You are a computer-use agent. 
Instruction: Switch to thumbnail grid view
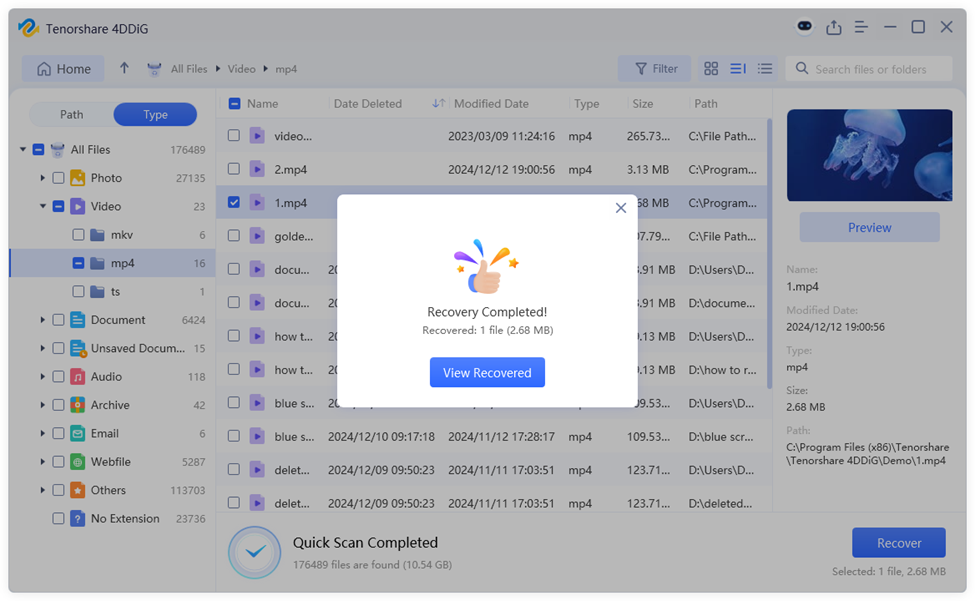pos(711,69)
